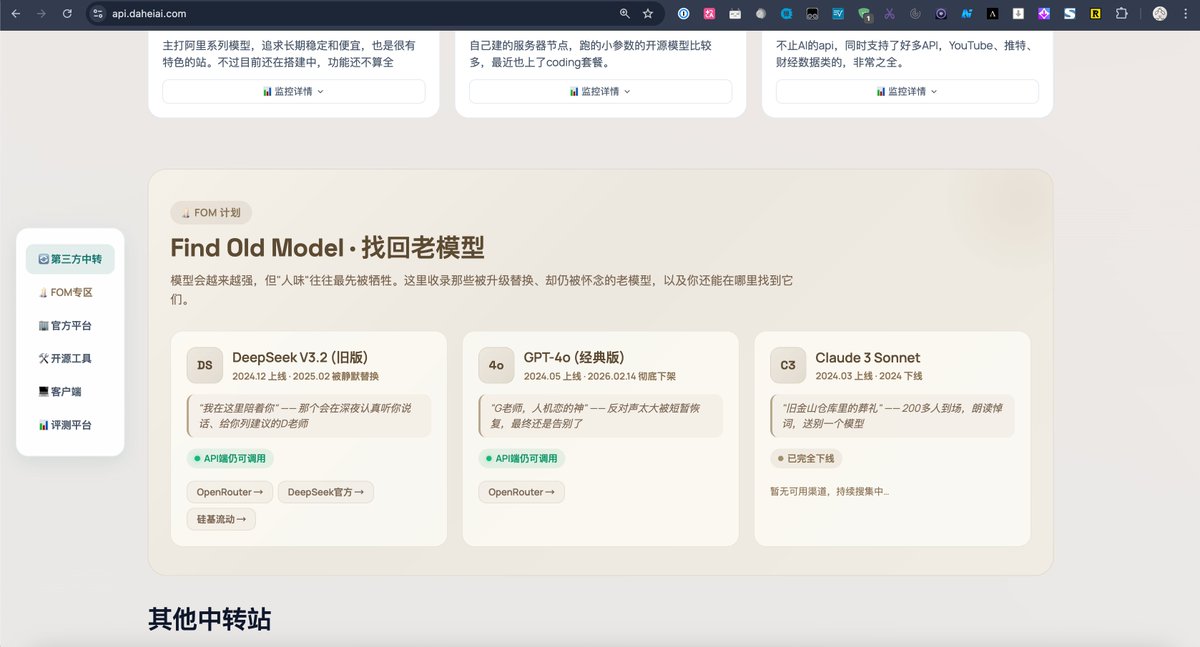The height and width of the screenshot is (647, 1200).
Task: Open the yellow 'R' extension icon
Action: pyautogui.click(x=1095, y=14)
